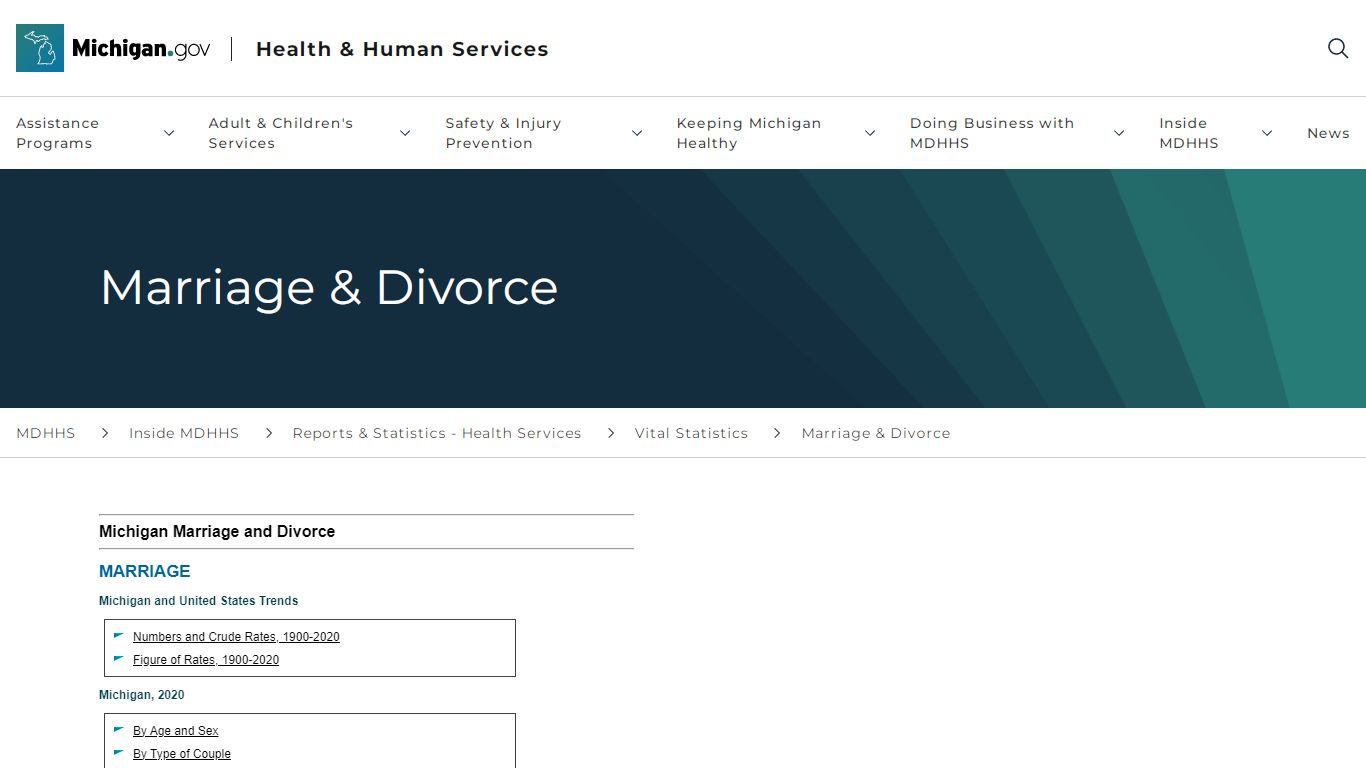Open the By Type of Couple link

click(x=182, y=754)
